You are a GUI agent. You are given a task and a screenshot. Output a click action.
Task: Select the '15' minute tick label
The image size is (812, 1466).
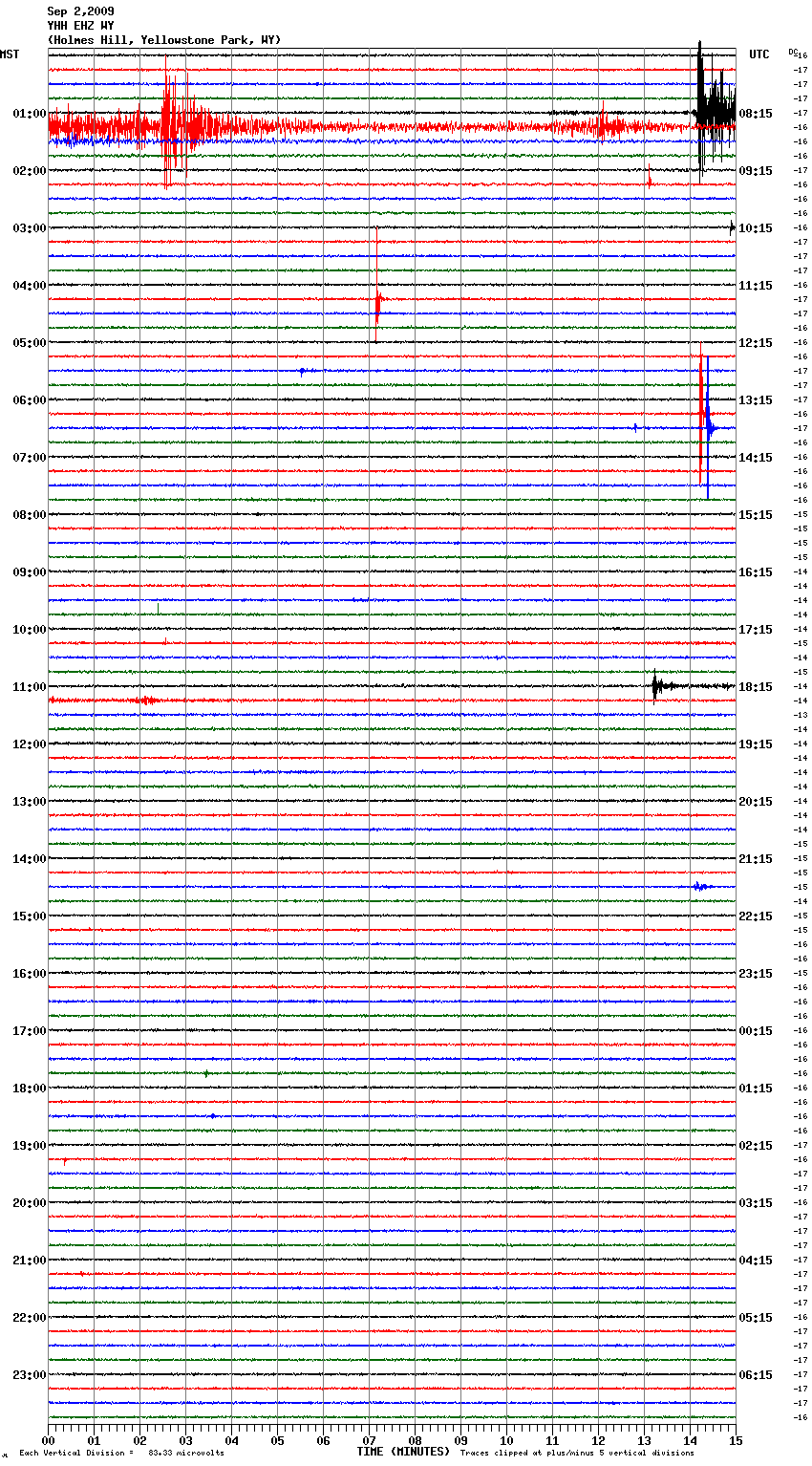click(x=736, y=1440)
